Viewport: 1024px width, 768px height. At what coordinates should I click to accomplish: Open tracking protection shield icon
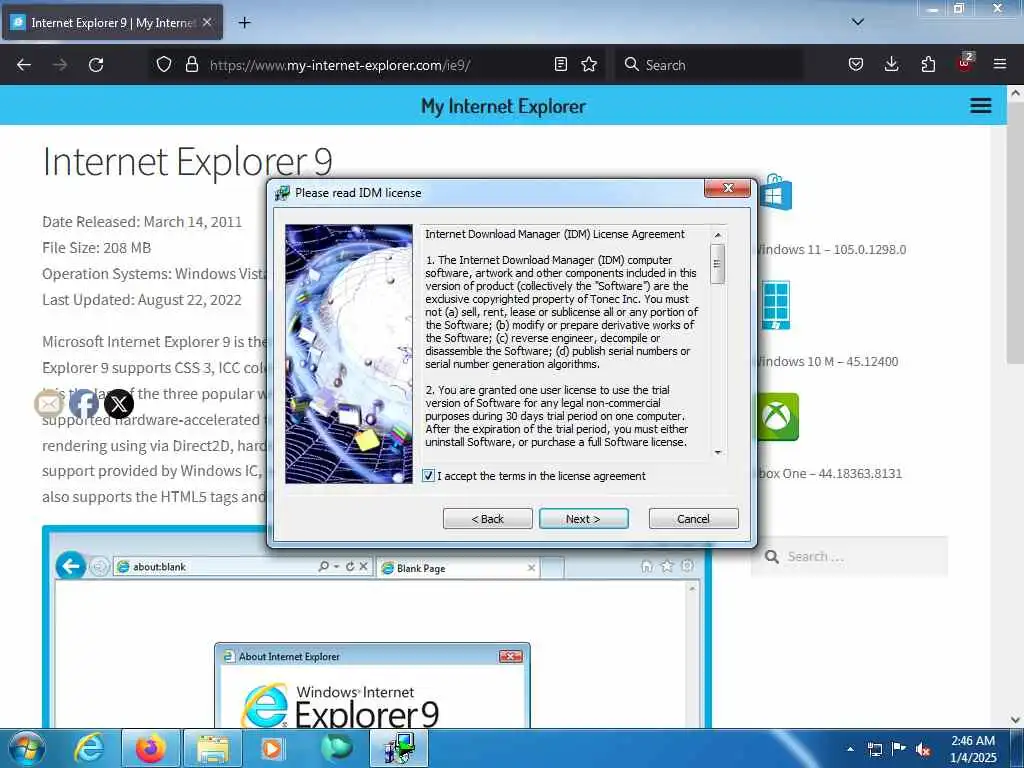(164, 64)
